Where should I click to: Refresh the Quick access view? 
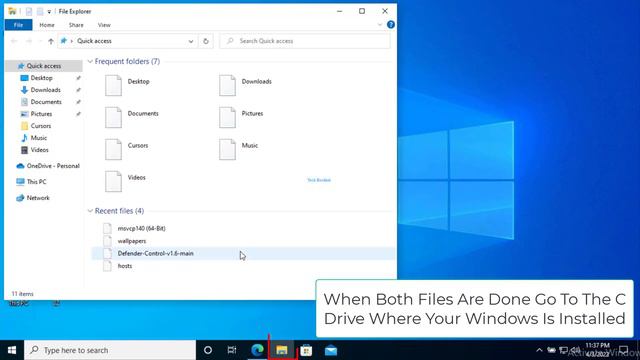[206, 41]
